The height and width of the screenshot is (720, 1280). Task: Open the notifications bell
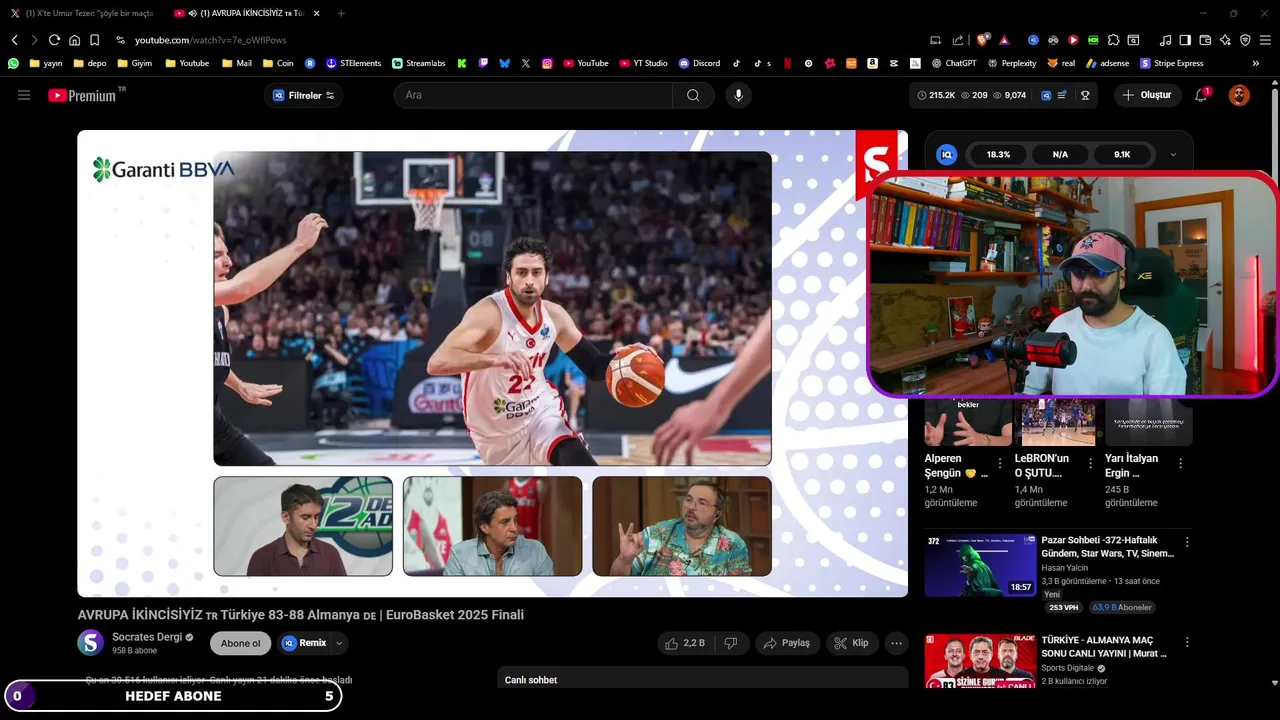(1201, 95)
